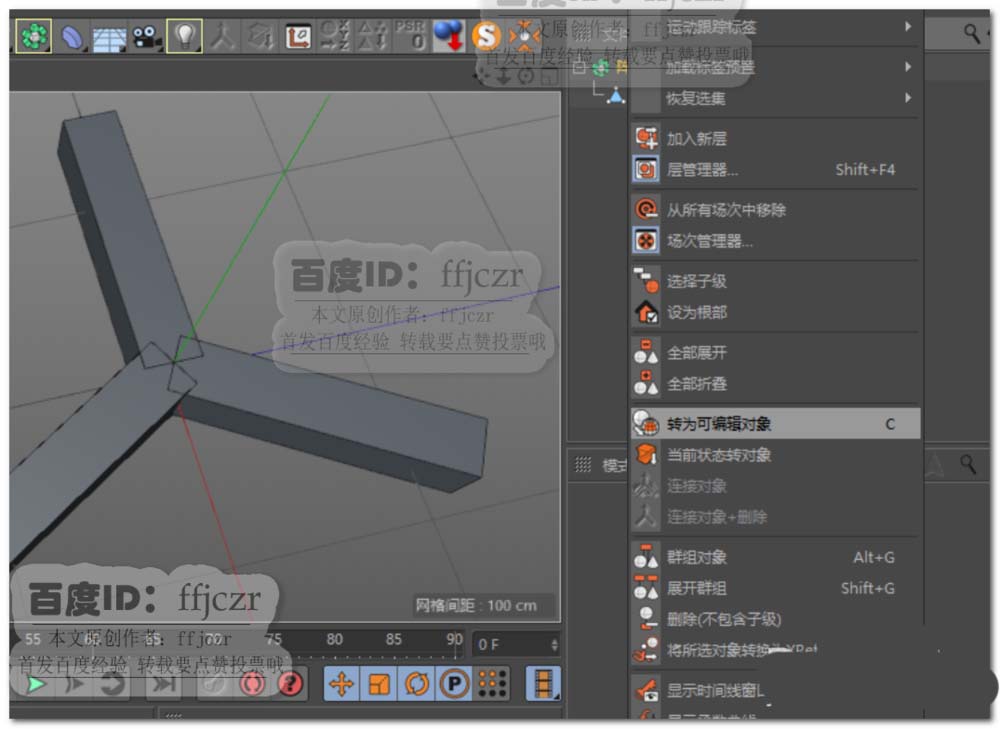Toggle scale keyframing orange square icon

click(x=379, y=684)
